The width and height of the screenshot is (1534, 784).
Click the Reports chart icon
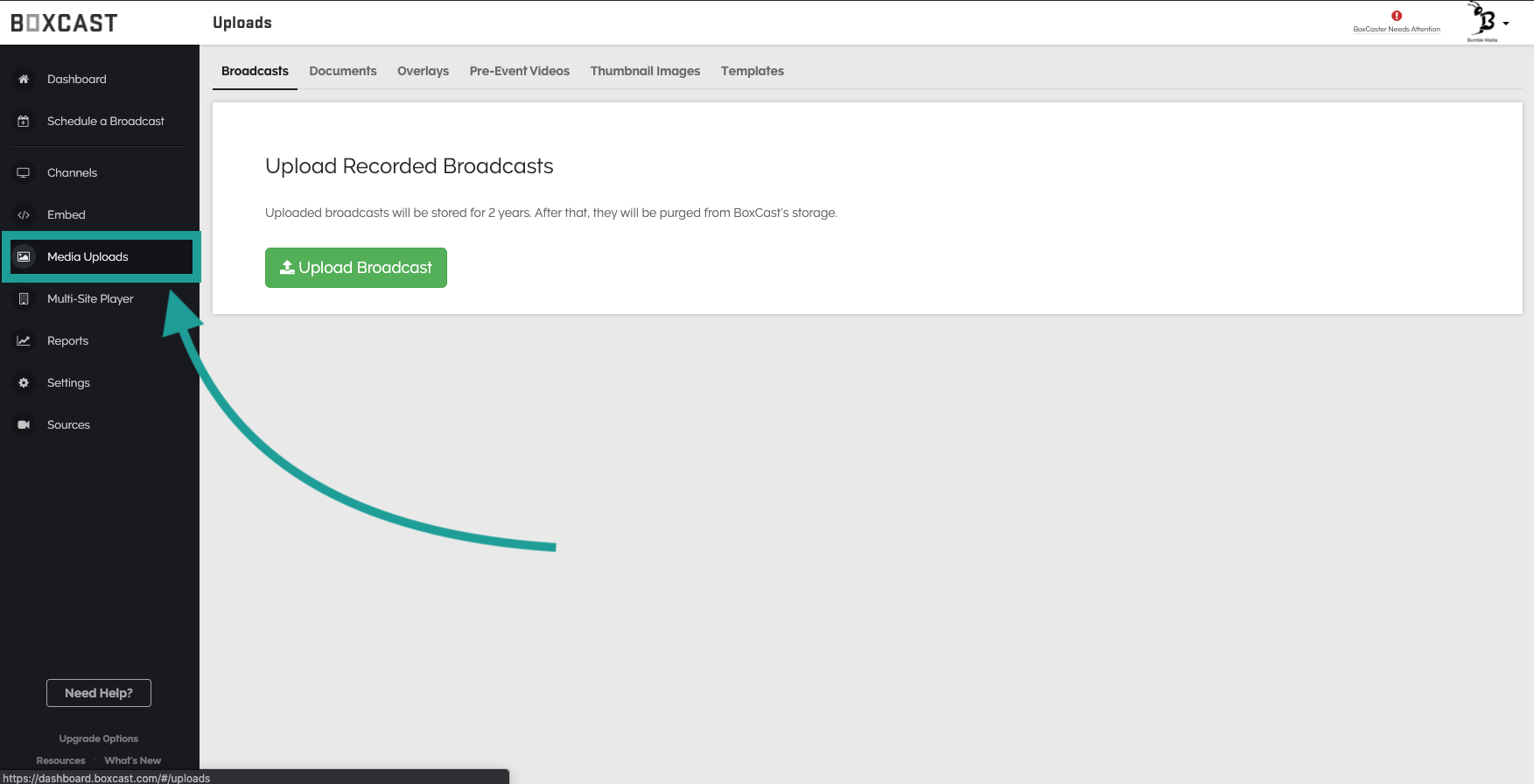[24, 341]
